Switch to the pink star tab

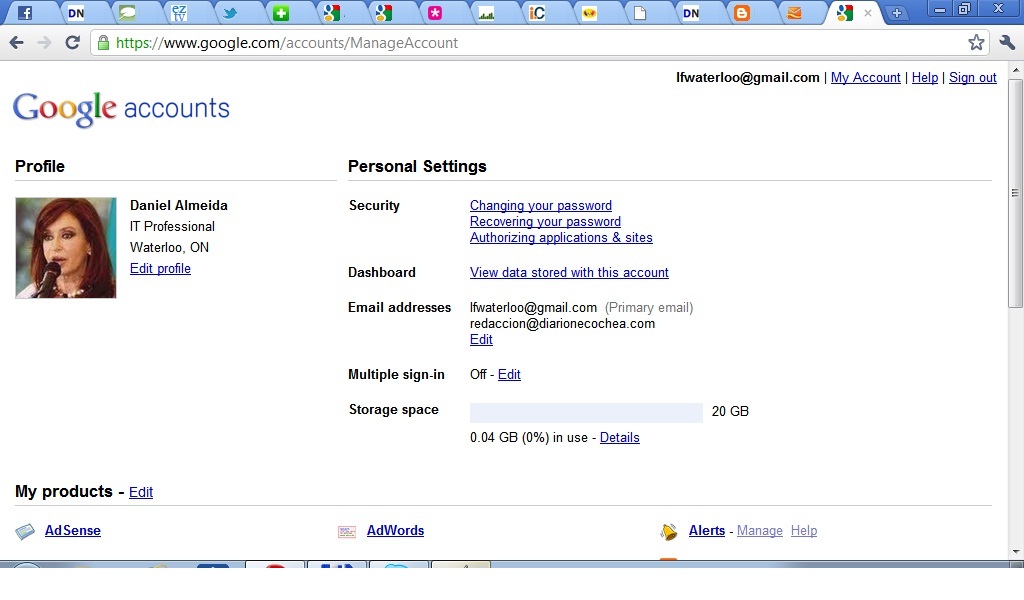434,12
